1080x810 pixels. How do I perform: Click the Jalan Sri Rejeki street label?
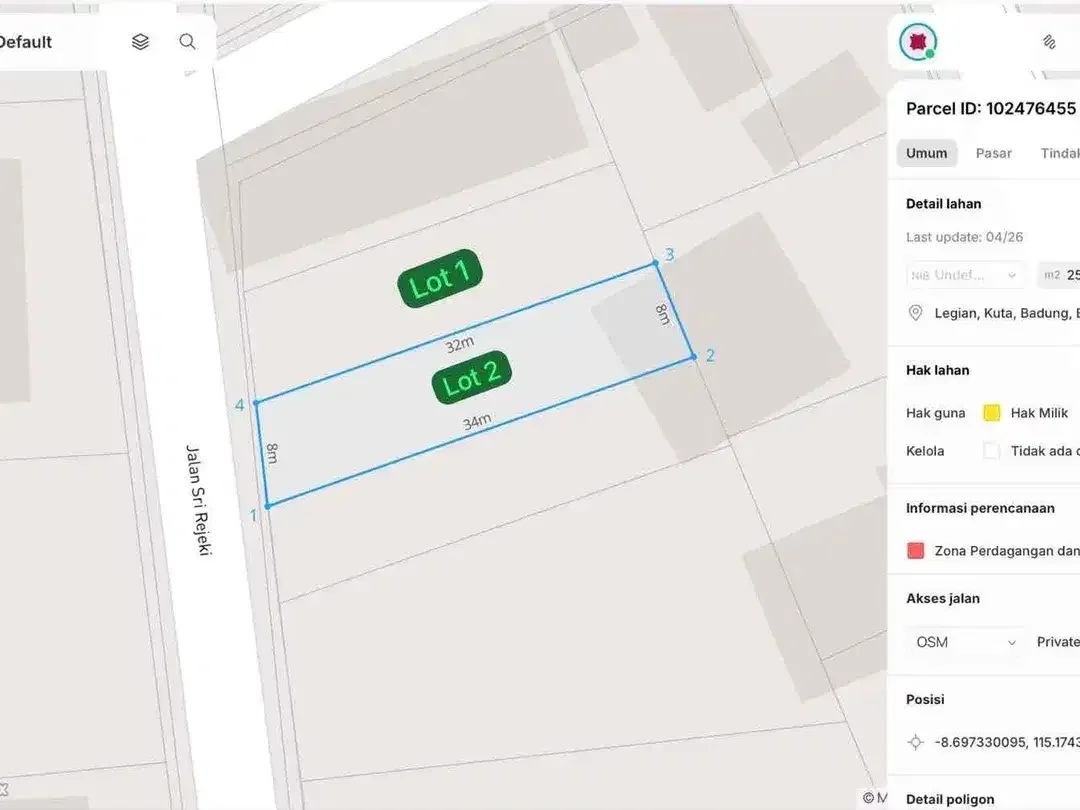pyautogui.click(x=198, y=500)
